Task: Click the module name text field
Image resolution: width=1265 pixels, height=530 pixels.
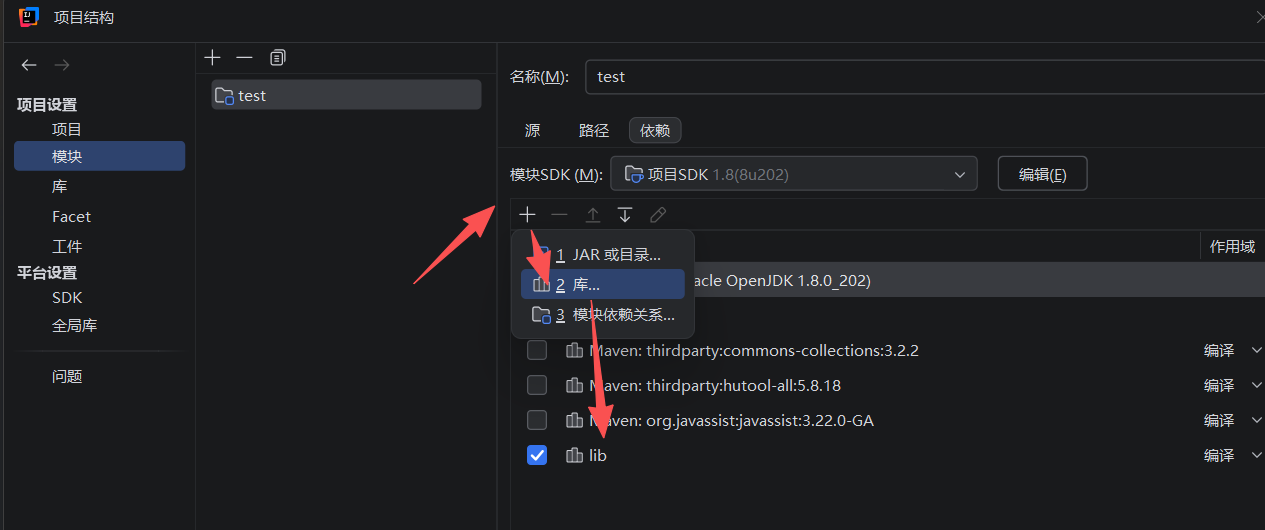Action: click(x=920, y=76)
